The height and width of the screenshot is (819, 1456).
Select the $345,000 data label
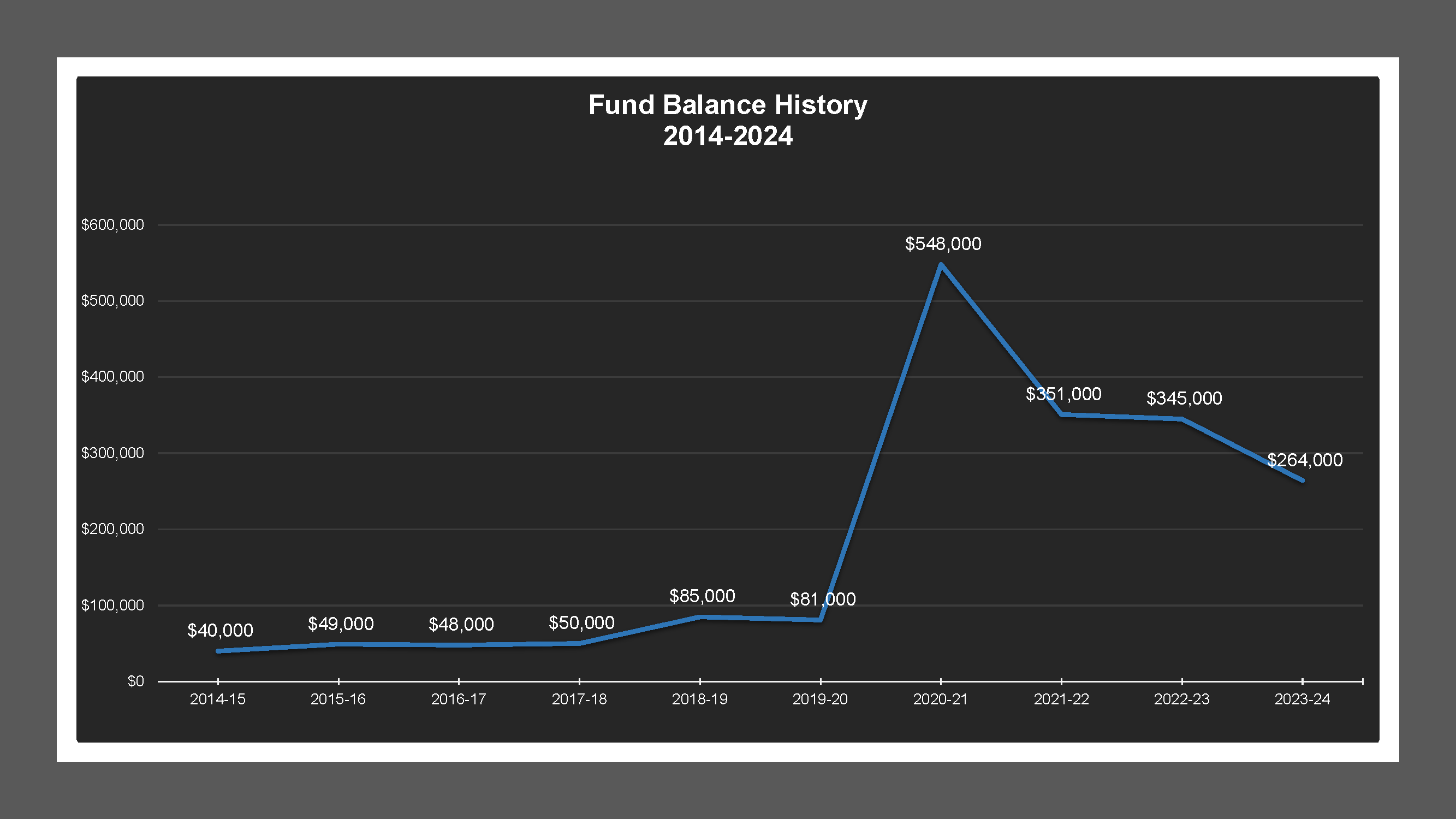[1184, 399]
